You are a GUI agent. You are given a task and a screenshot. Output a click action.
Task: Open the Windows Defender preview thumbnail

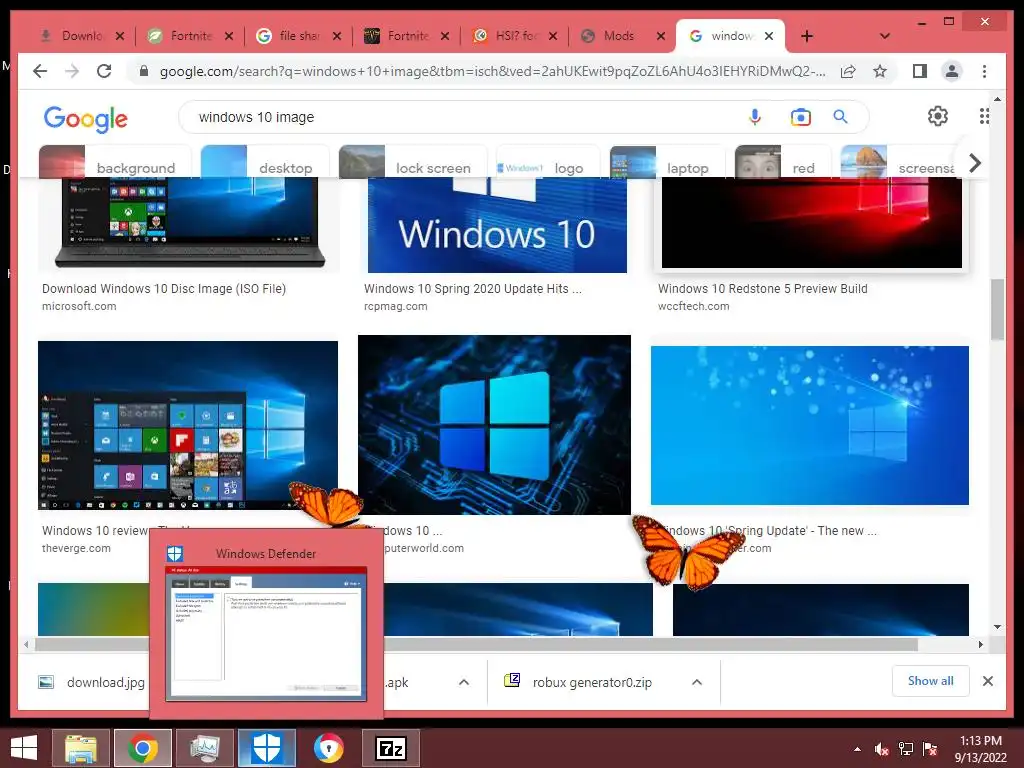pyautogui.click(x=266, y=634)
